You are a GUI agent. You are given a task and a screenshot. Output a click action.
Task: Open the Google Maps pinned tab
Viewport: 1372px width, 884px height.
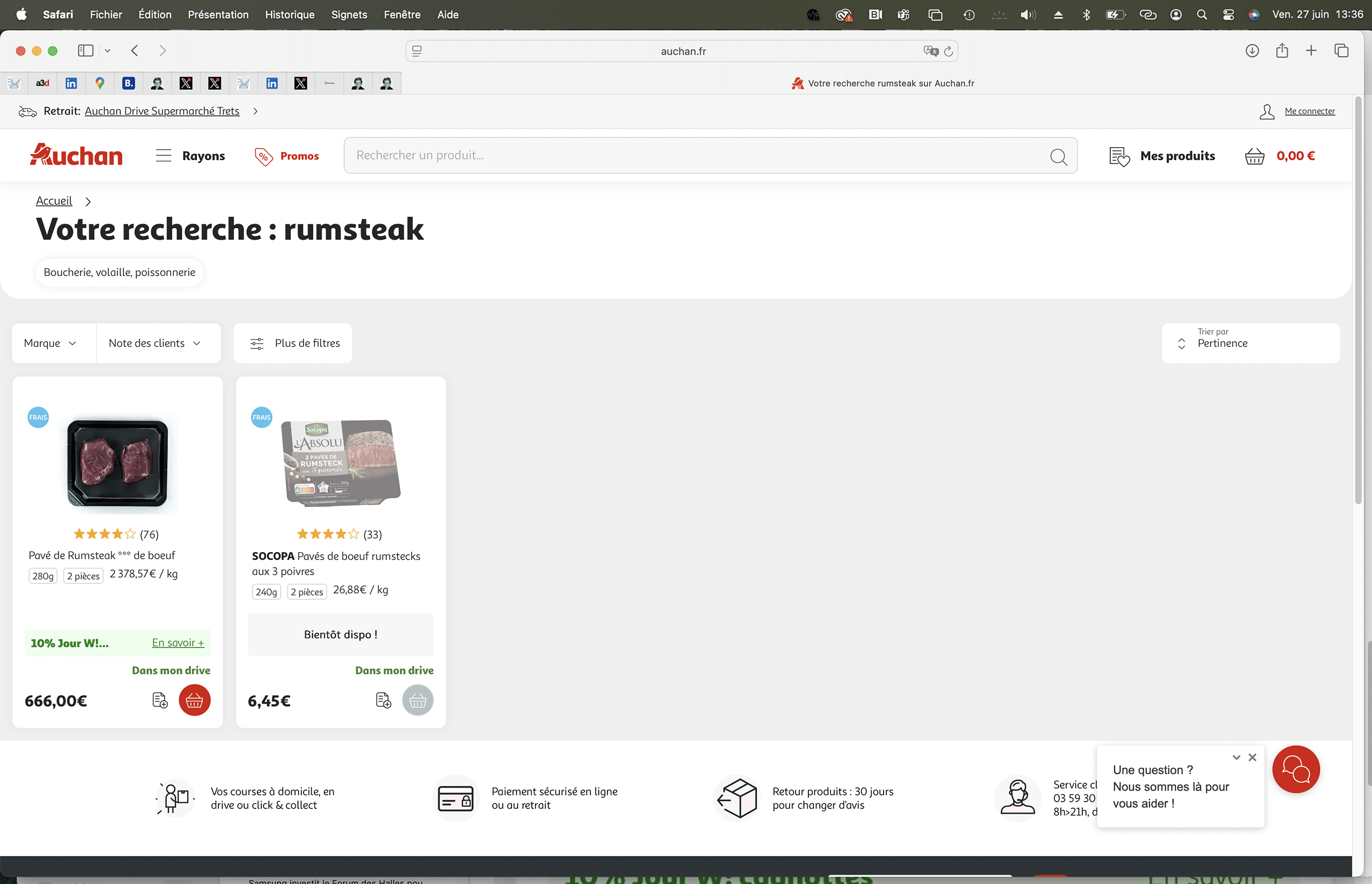[x=100, y=83]
